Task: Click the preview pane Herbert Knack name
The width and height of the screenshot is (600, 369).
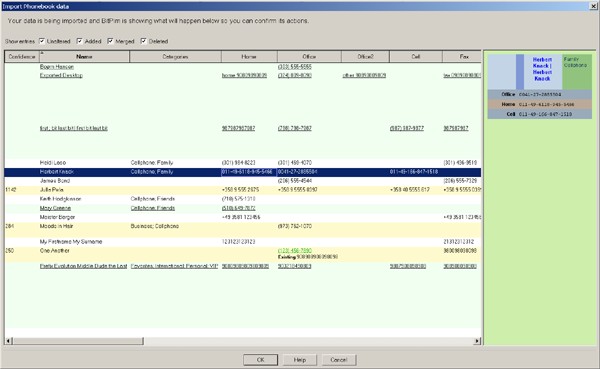Action: [x=542, y=69]
